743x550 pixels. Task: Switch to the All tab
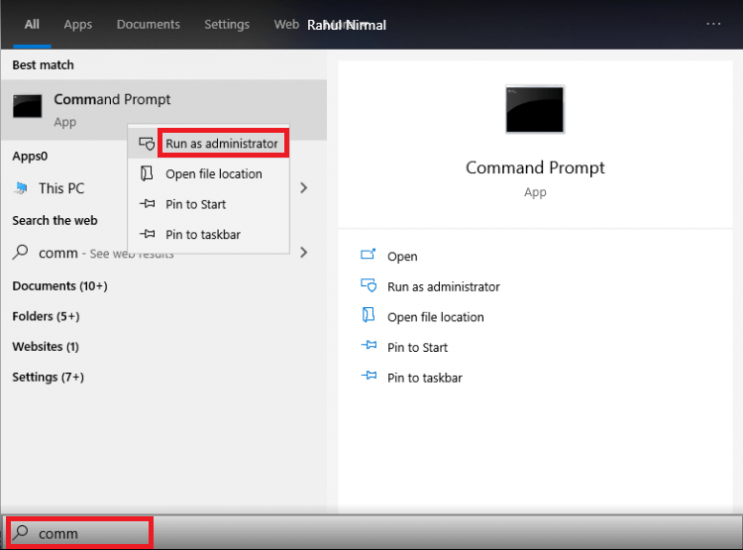point(32,24)
